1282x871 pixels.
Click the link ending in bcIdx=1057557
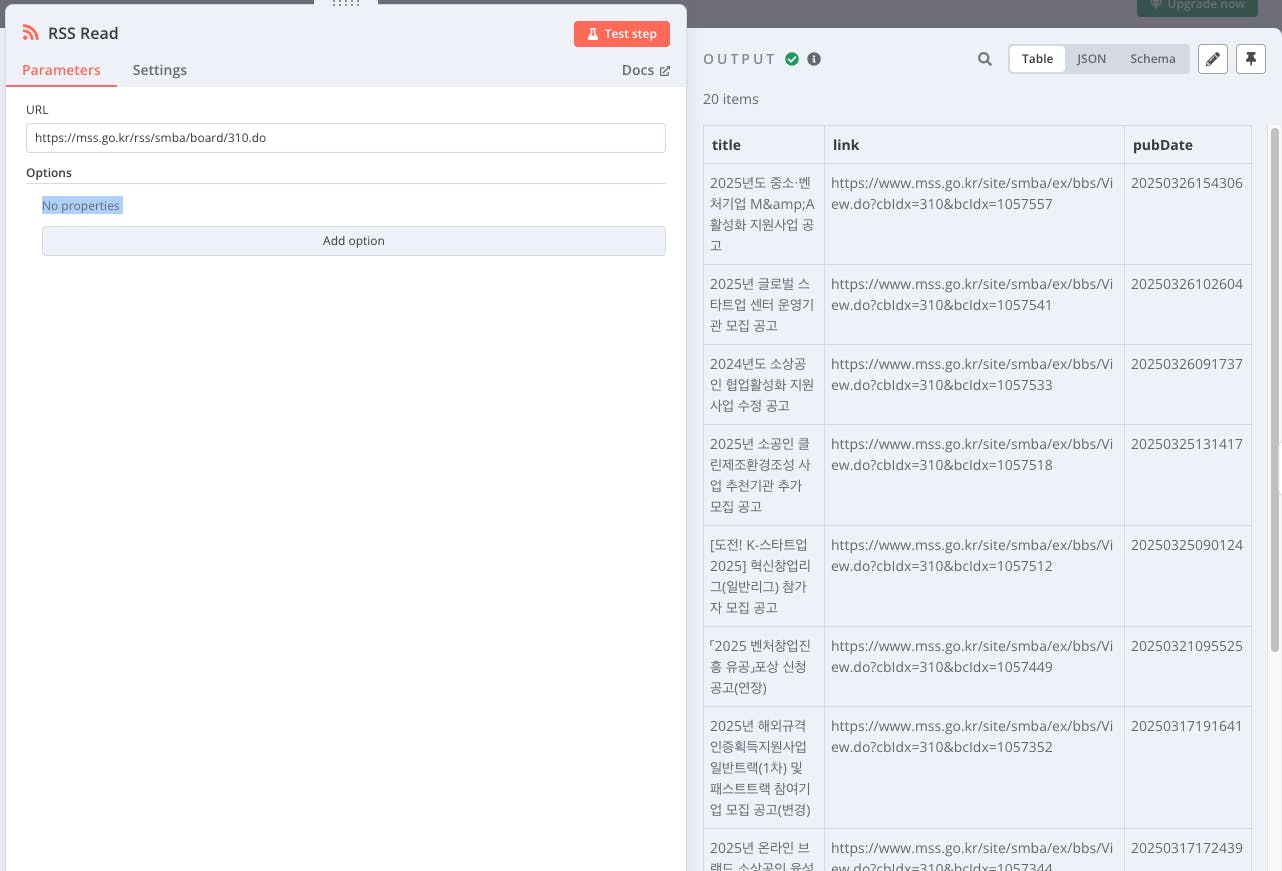click(971, 194)
